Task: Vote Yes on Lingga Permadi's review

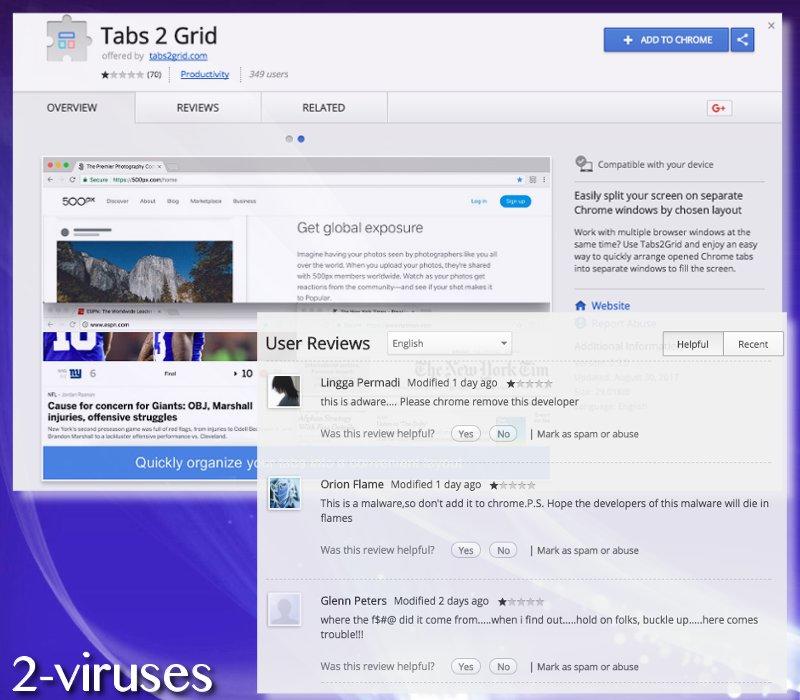Action: click(x=465, y=433)
